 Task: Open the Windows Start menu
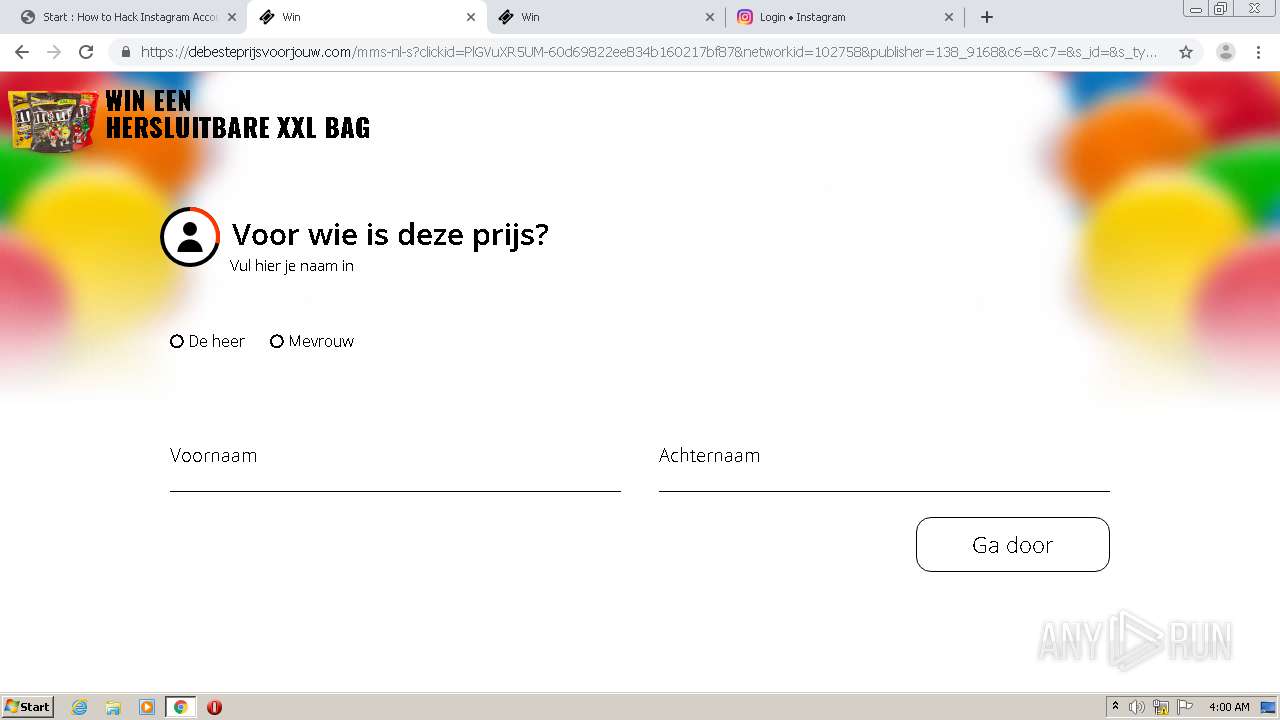[28, 707]
